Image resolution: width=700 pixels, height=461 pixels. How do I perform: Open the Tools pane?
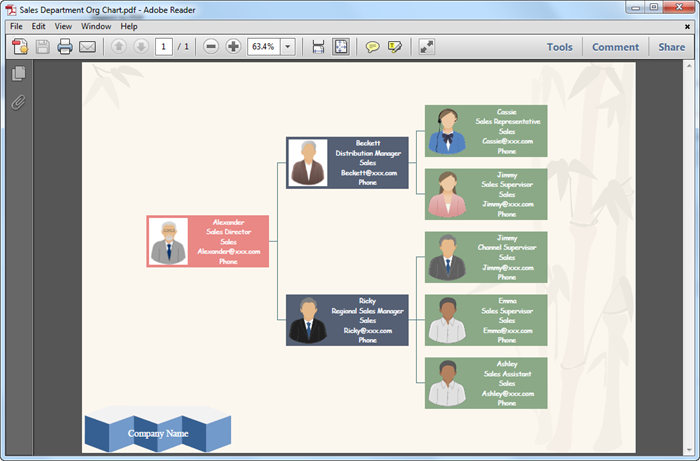click(x=559, y=47)
